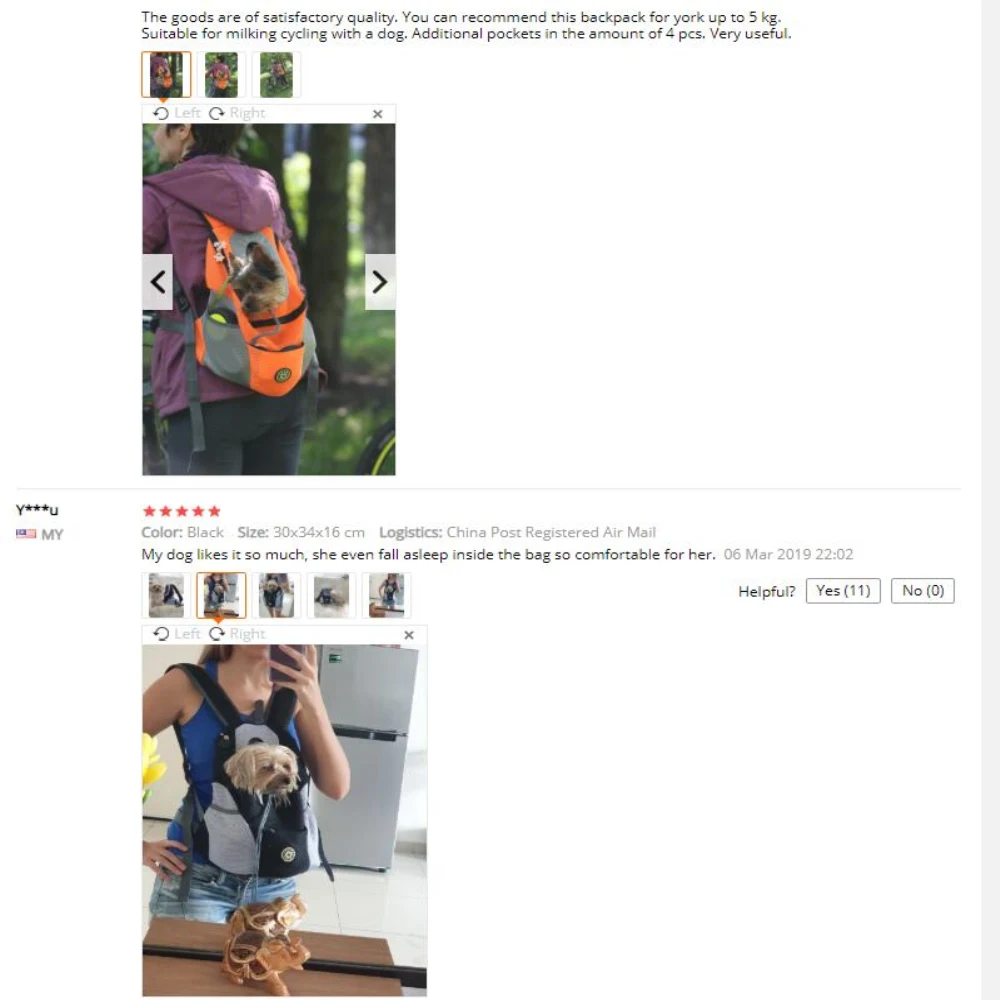The image size is (1000, 1000).
Task: Open first thumbnail of Y***u's review
Action: coord(166,596)
